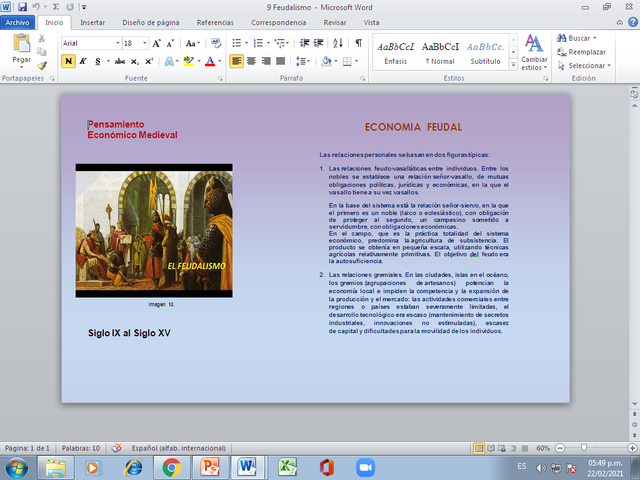Viewport: 640px width, 480px height.
Task: Switch to full screen reading view
Action: pyautogui.click(x=491, y=448)
